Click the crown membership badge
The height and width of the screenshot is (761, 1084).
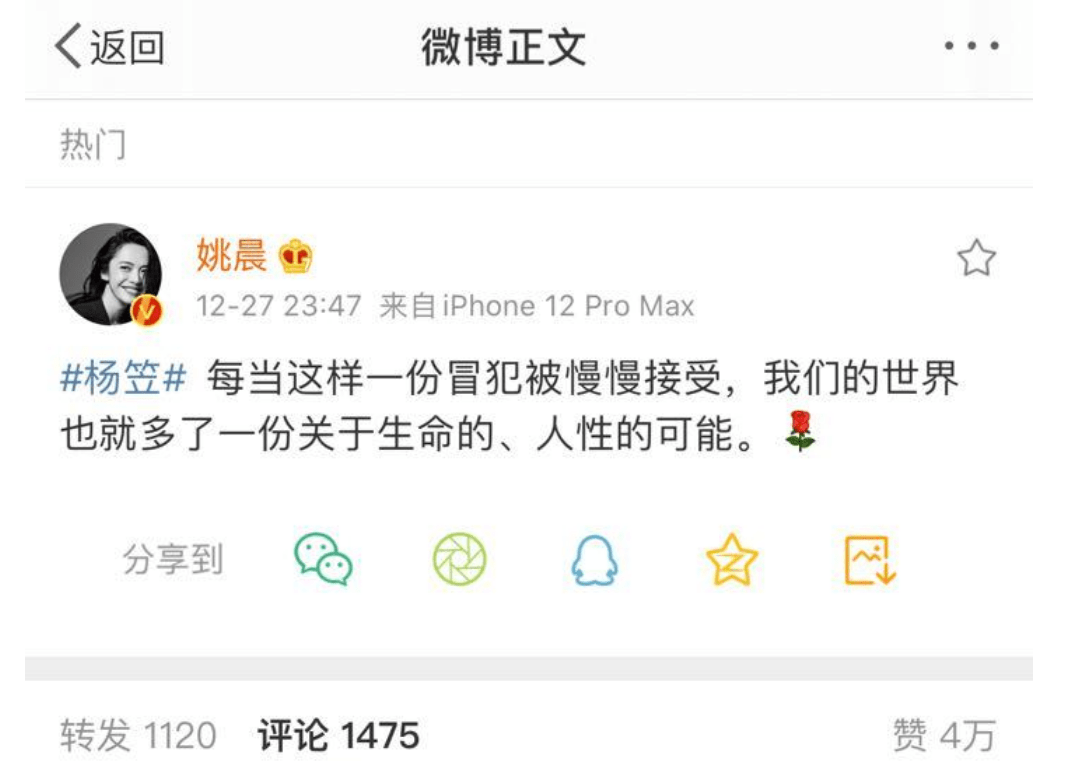pos(295,256)
